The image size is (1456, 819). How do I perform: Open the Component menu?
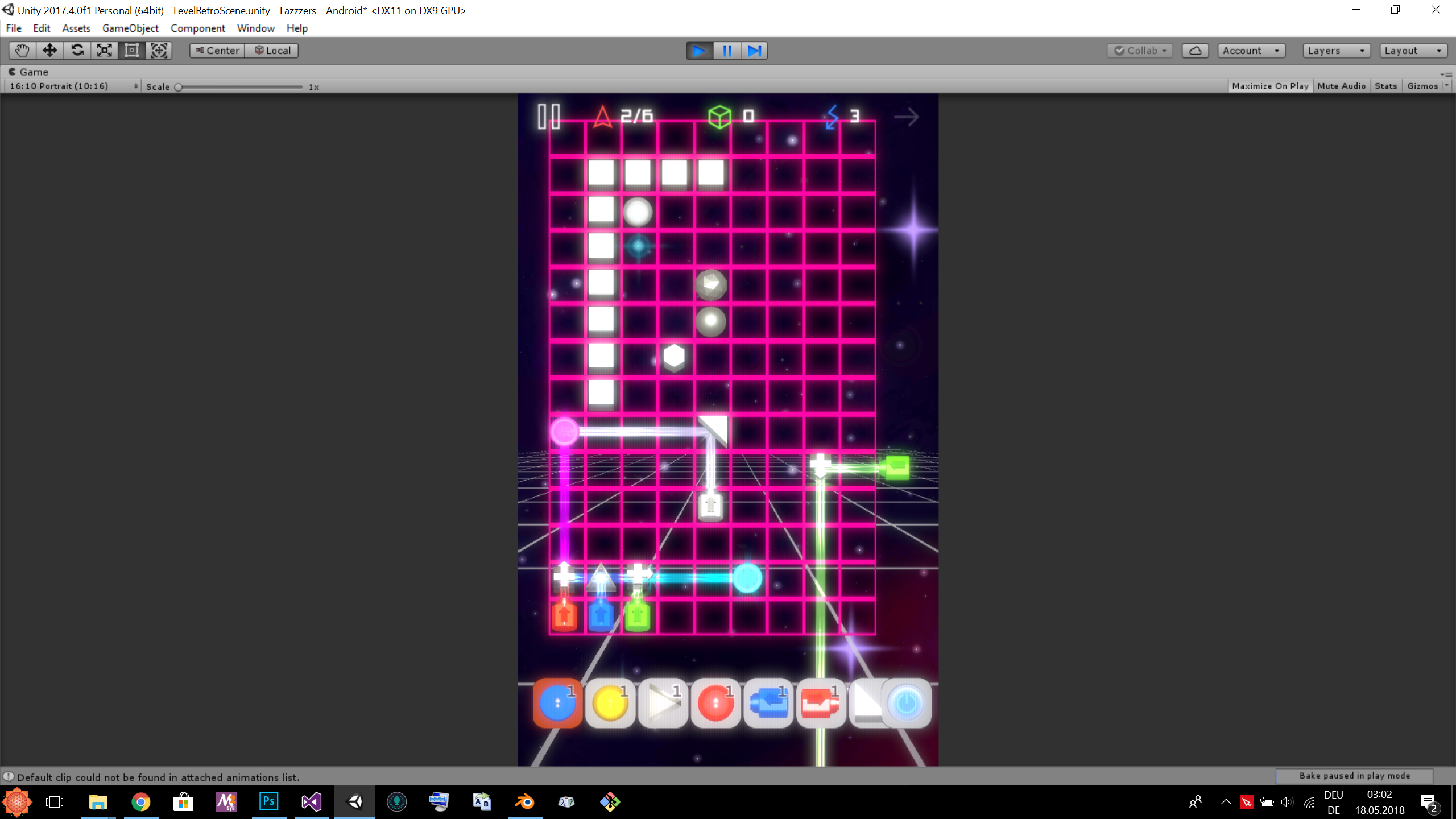(197, 28)
